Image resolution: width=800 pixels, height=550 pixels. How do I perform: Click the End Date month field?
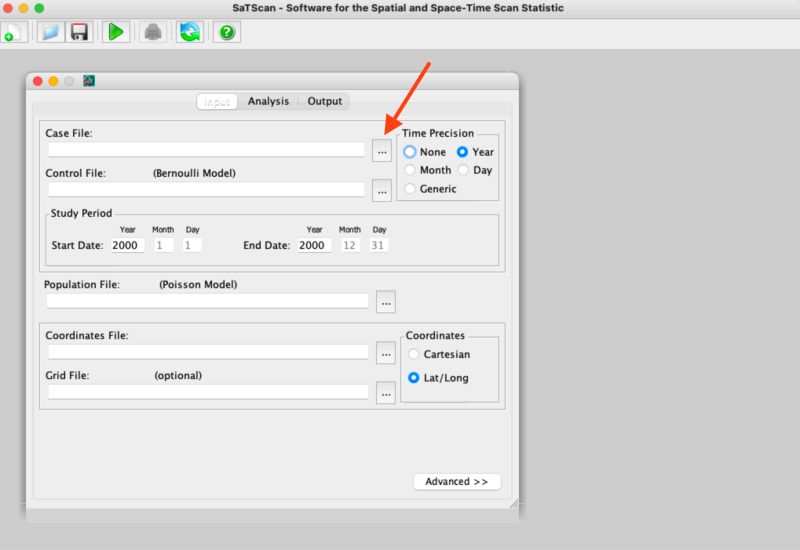(350, 245)
